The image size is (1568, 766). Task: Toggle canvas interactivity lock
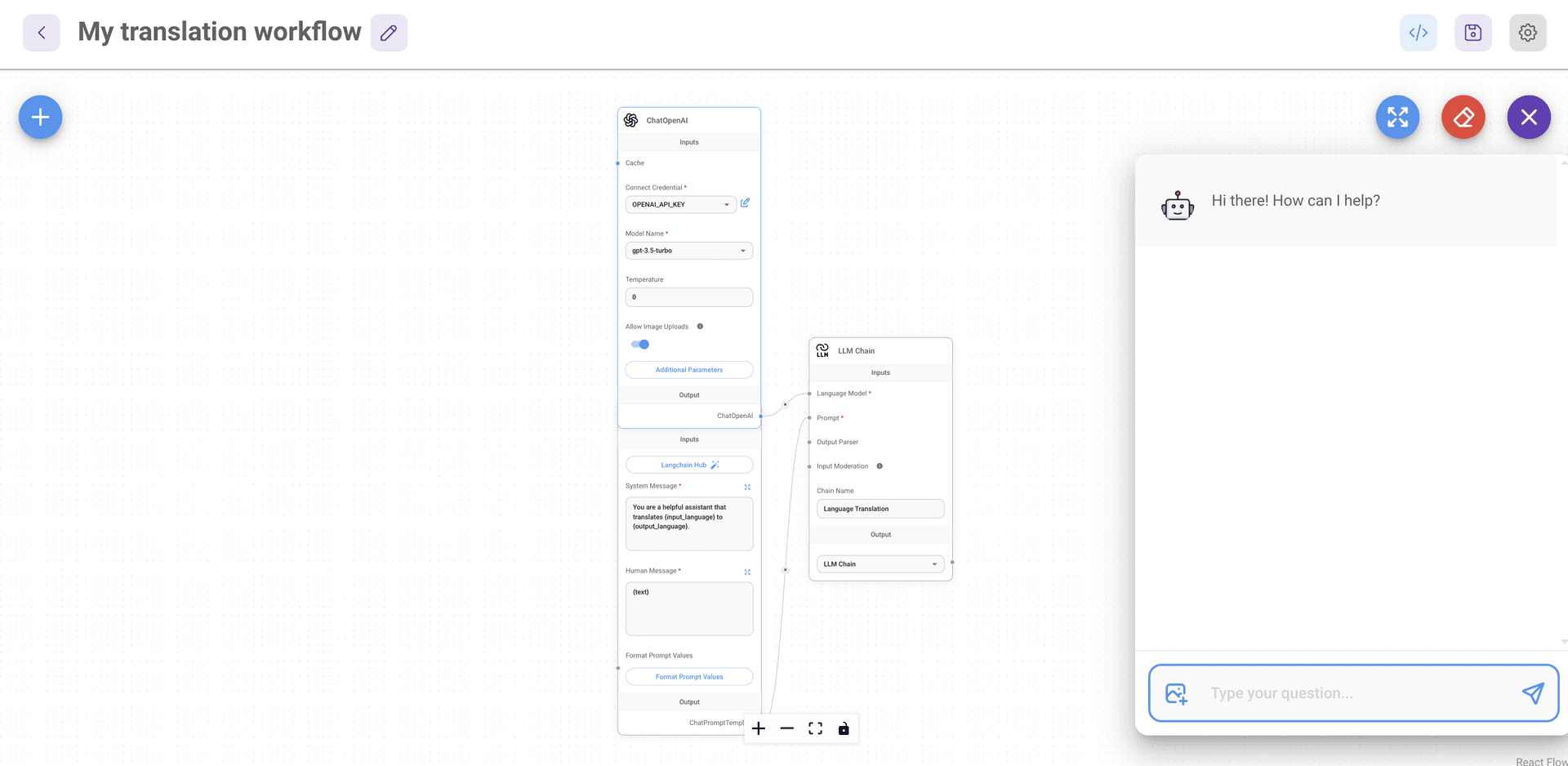pyautogui.click(x=844, y=728)
